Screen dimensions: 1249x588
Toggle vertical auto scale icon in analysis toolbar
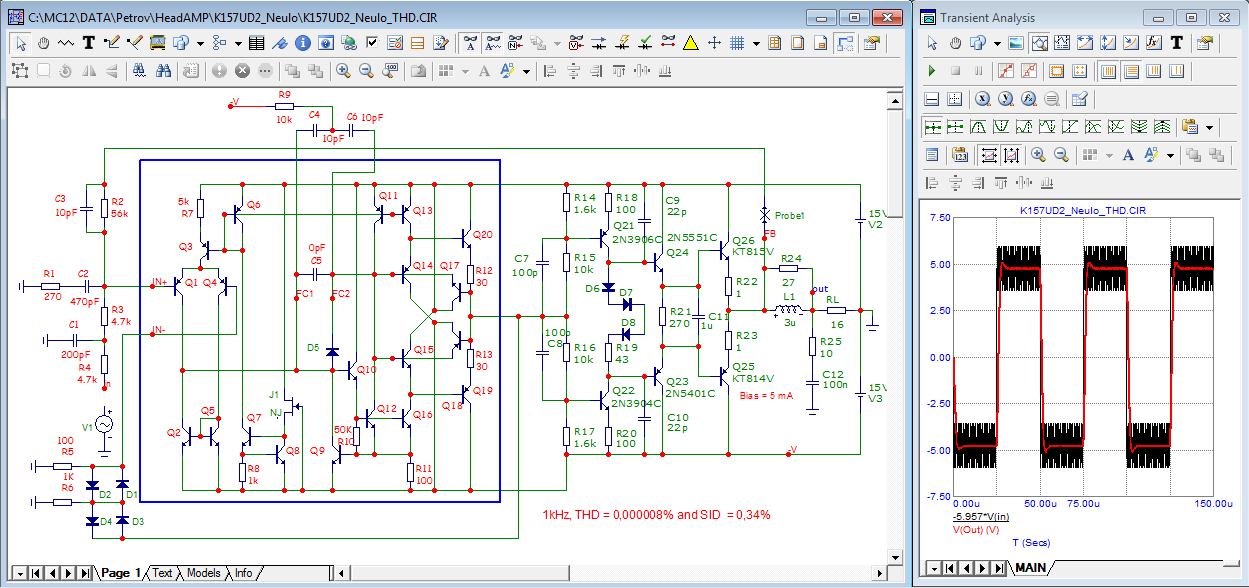tap(1012, 155)
